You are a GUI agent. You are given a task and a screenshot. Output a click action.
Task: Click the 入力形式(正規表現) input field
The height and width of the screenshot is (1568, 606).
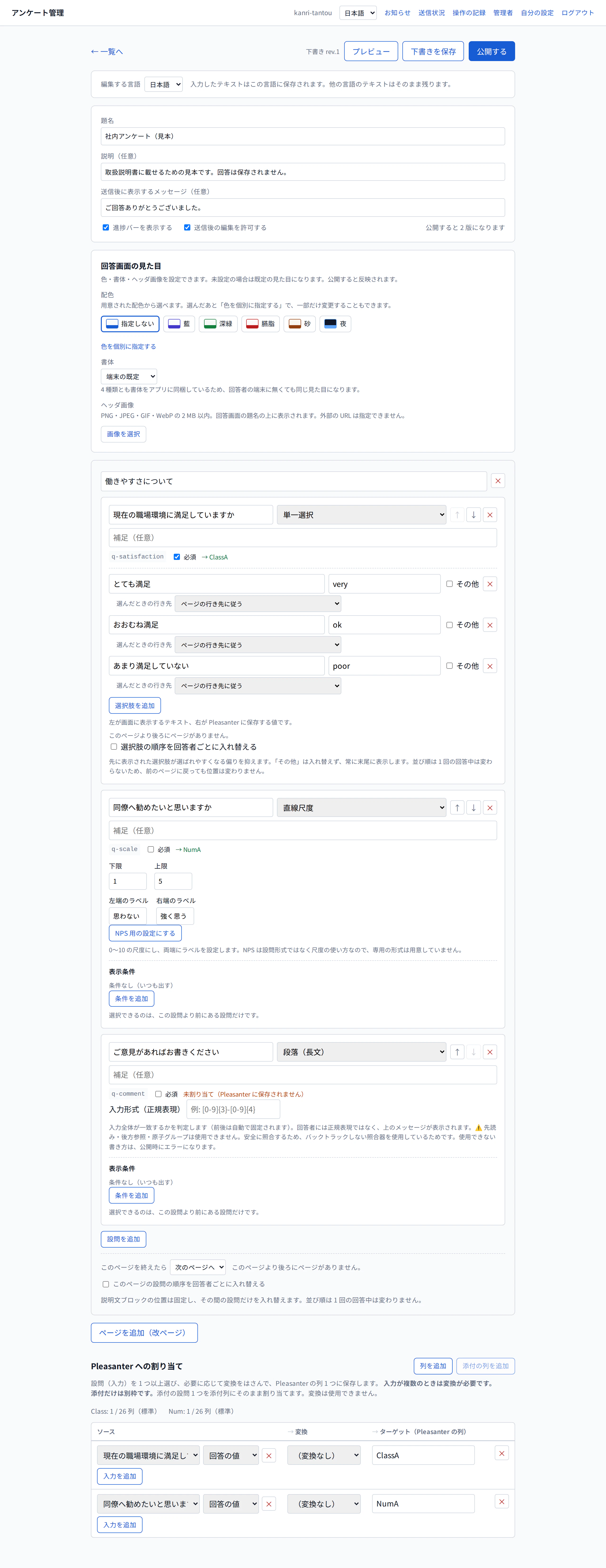[233, 1110]
